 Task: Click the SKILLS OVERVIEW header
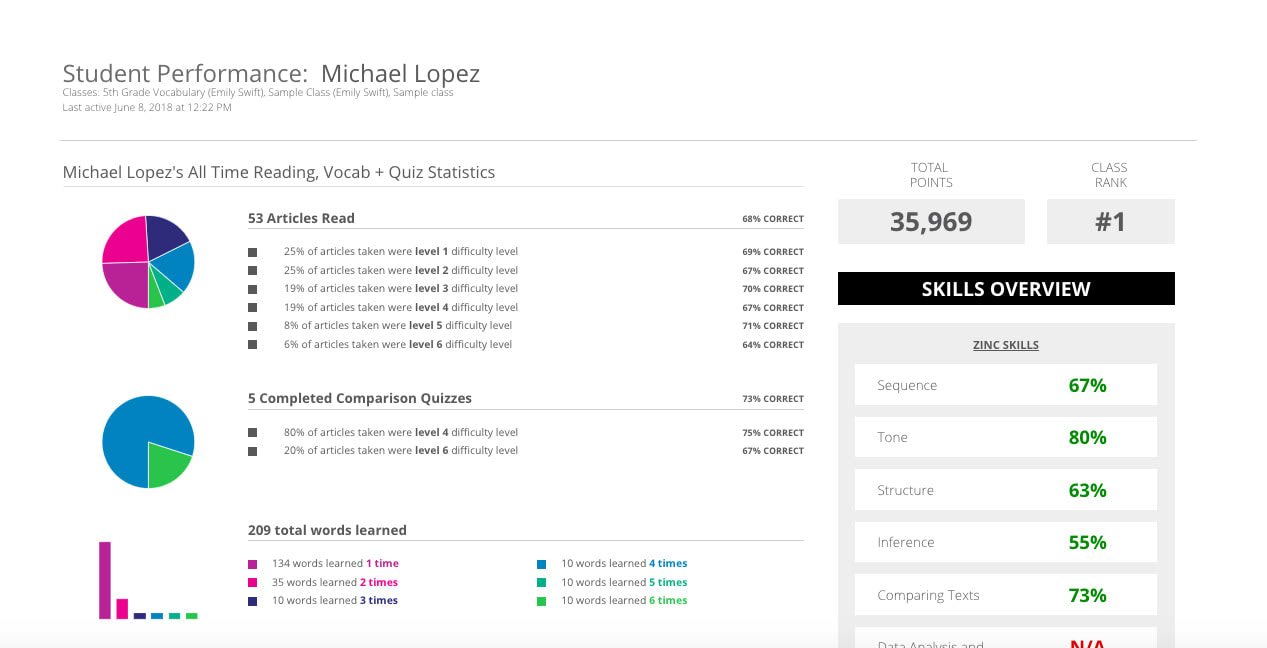pos(1005,288)
